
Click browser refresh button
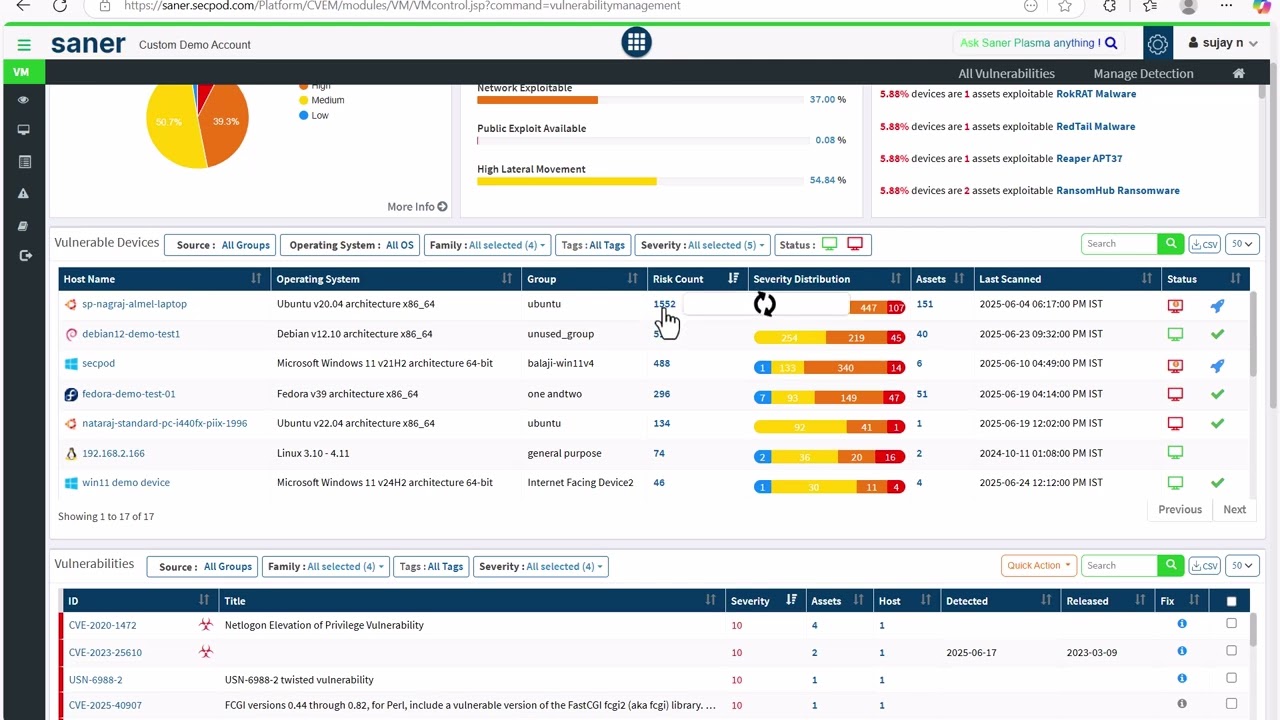pos(59,6)
